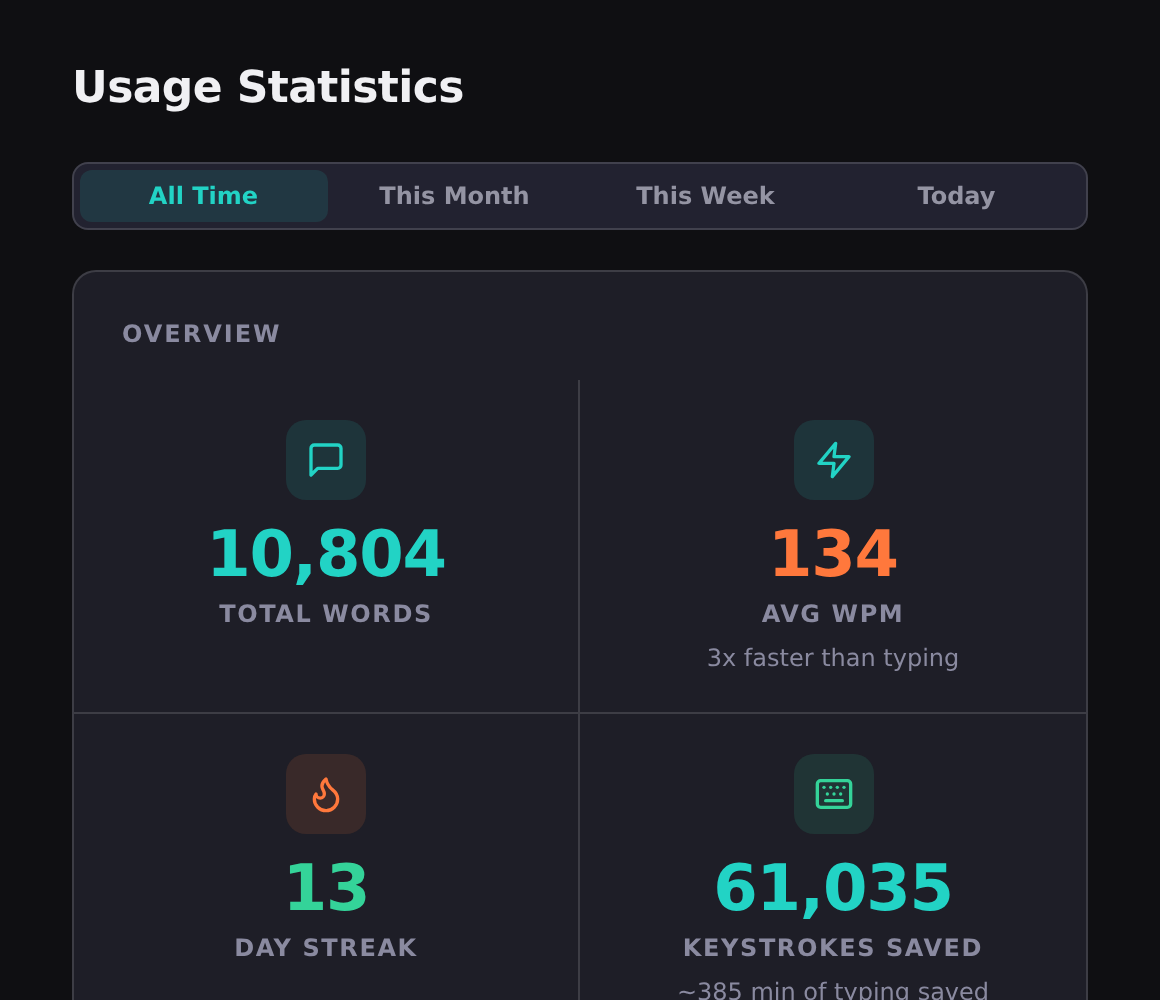1160x1000 pixels.
Task: Click the 134 Avg WPM figure
Action: click(833, 553)
